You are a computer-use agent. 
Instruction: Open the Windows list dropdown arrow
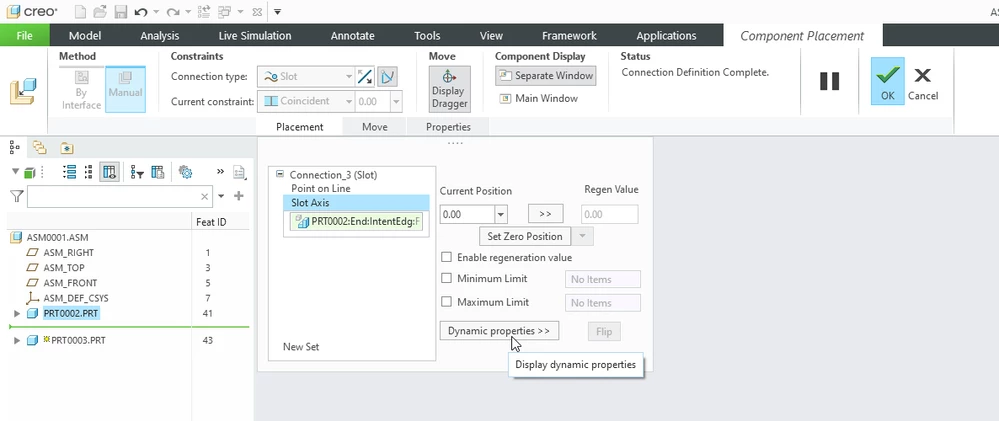pyautogui.click(x=240, y=12)
